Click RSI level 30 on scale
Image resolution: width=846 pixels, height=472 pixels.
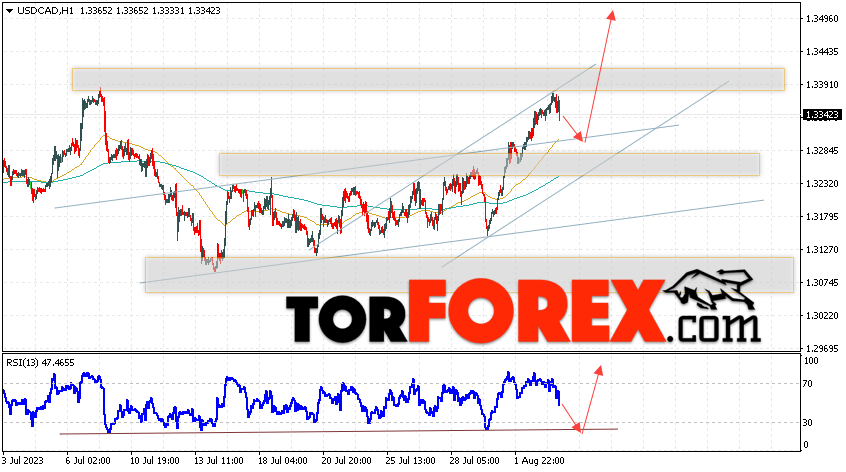pyautogui.click(x=808, y=423)
